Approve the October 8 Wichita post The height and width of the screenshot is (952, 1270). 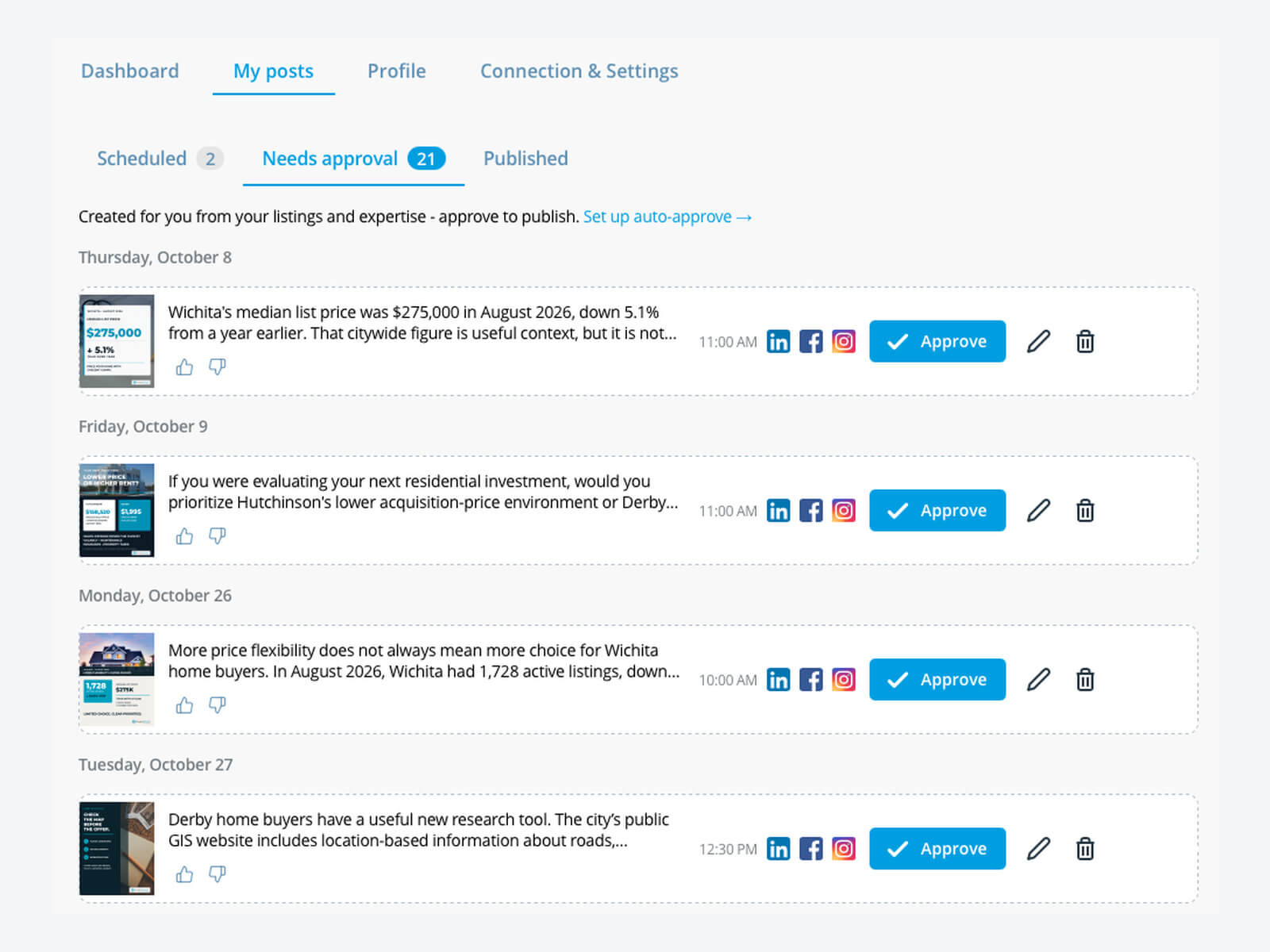point(937,341)
